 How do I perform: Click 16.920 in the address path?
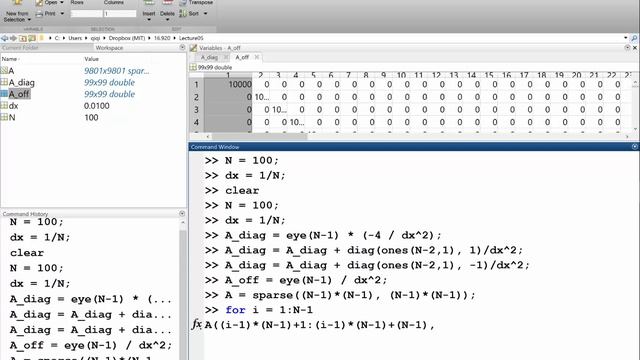[162, 38]
